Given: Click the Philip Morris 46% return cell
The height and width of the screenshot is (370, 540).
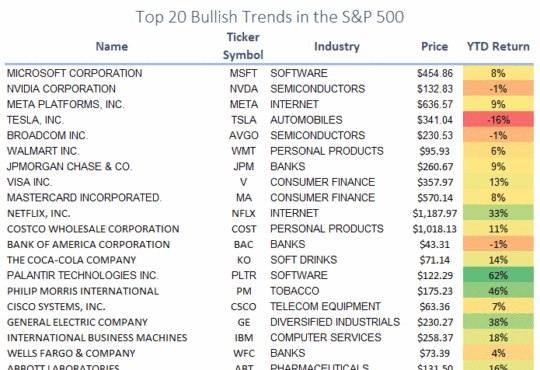Looking at the screenshot, I should pos(498,291).
